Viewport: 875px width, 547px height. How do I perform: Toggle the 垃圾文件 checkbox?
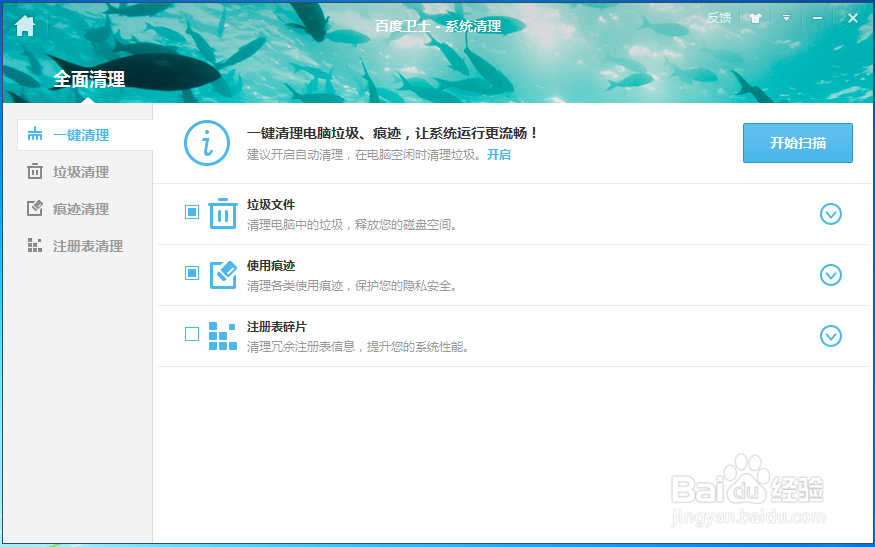click(192, 212)
